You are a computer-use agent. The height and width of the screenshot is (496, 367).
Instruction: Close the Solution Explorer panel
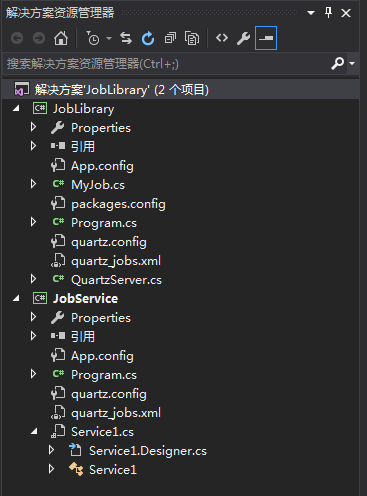tap(346, 13)
